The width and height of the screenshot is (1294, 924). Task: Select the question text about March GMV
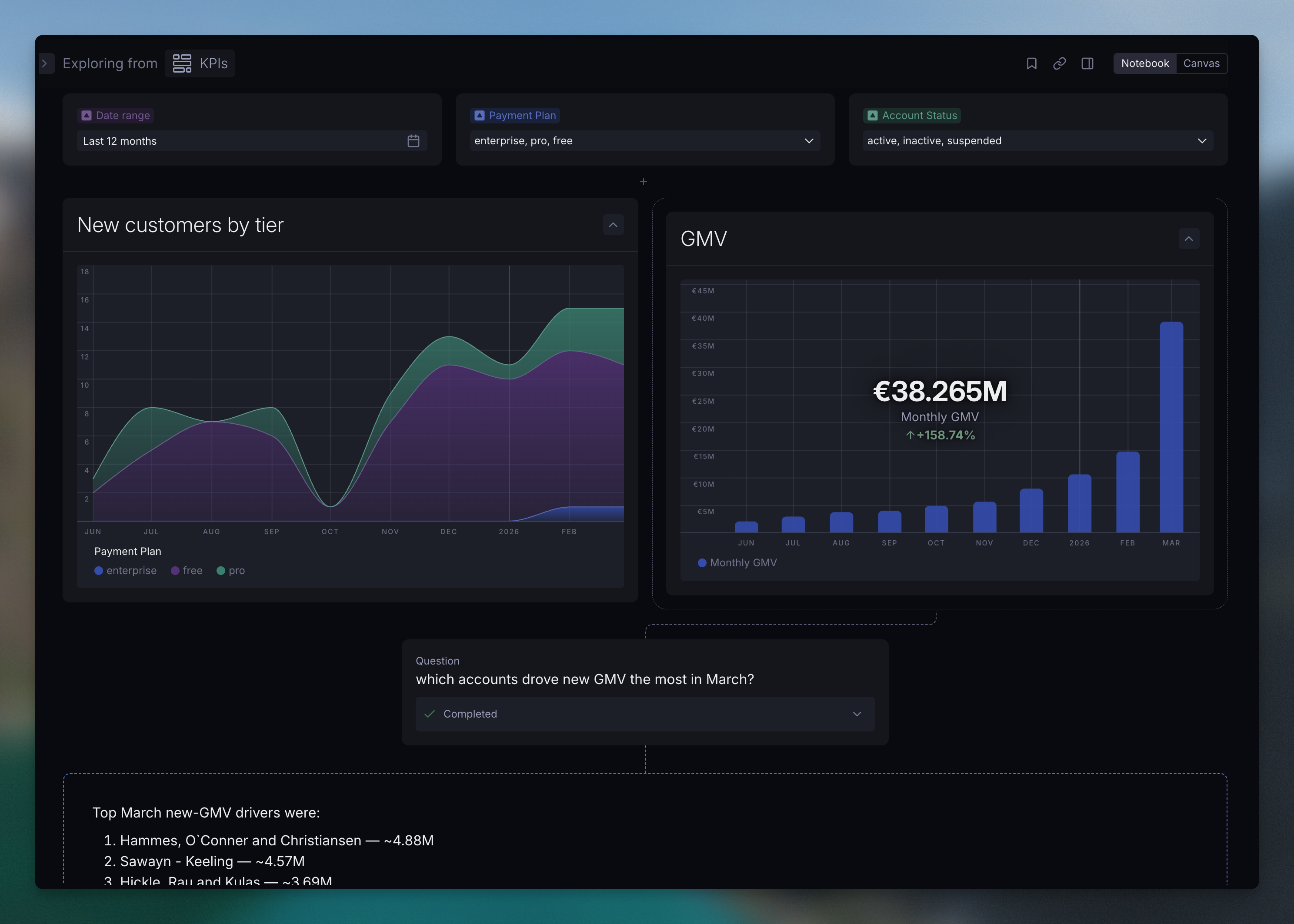coord(585,679)
